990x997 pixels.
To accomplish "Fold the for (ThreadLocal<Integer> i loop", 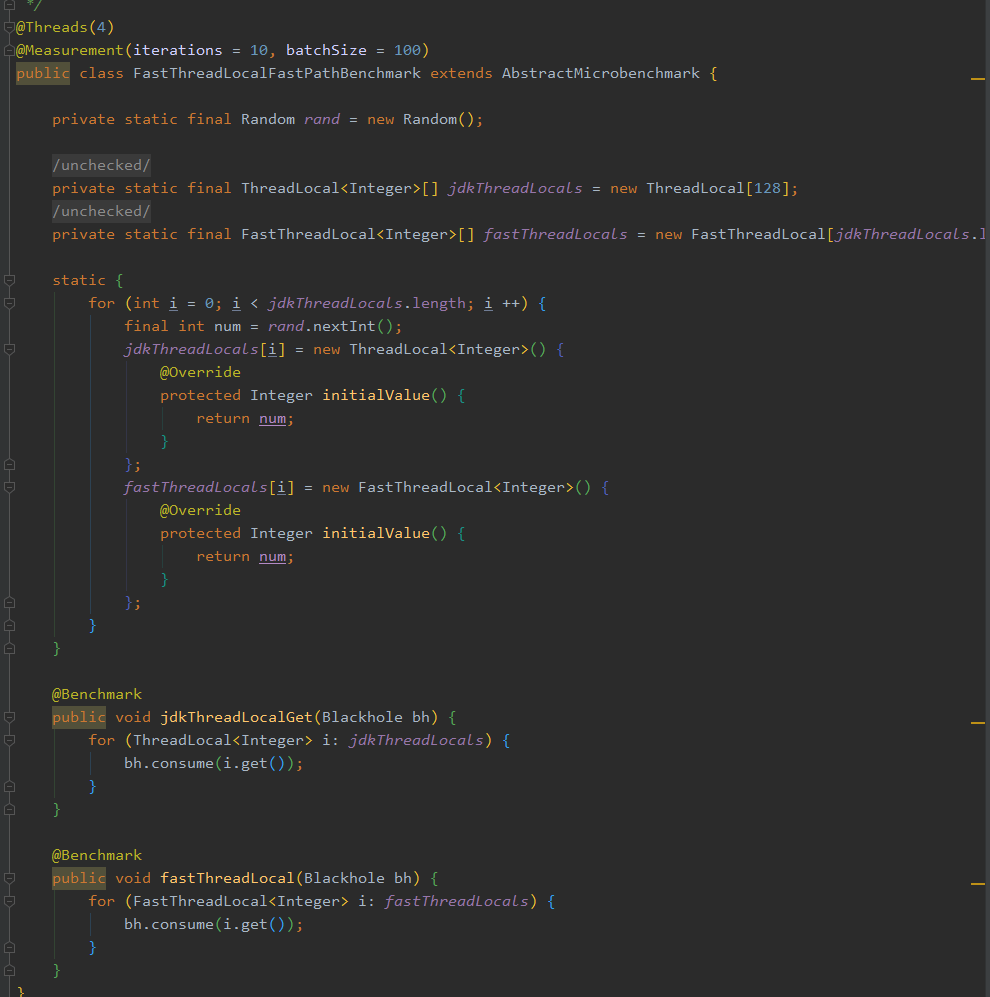I will pyautogui.click(x=9, y=740).
